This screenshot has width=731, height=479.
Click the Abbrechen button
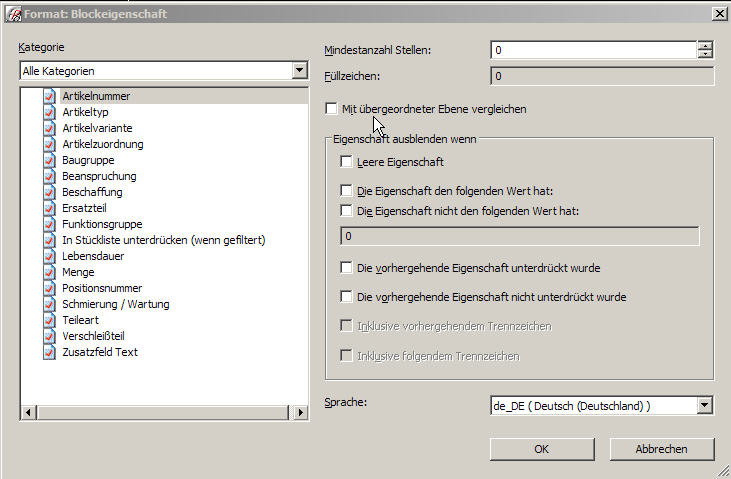click(x=662, y=449)
